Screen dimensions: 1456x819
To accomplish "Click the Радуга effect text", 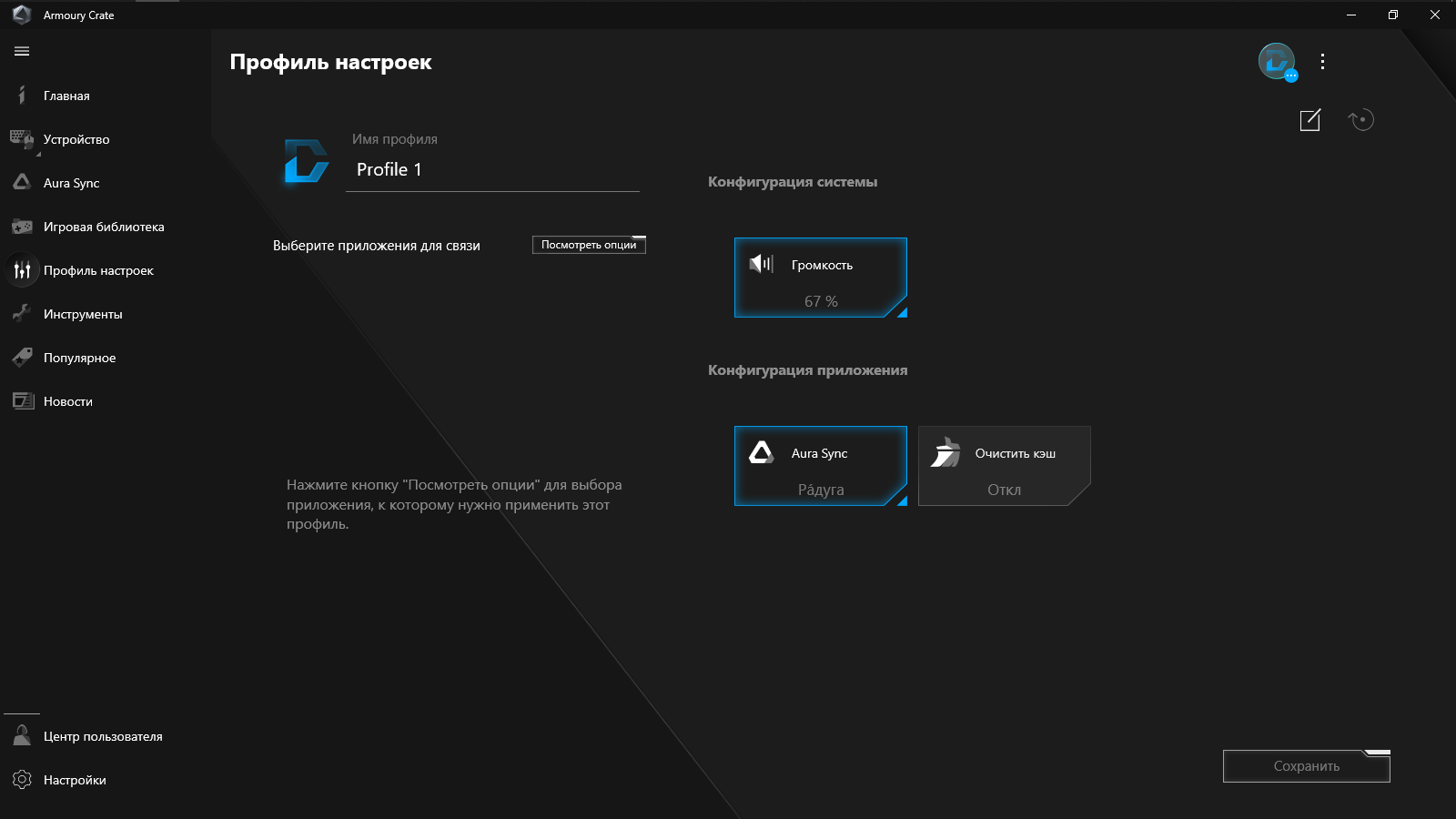I will coord(821,490).
